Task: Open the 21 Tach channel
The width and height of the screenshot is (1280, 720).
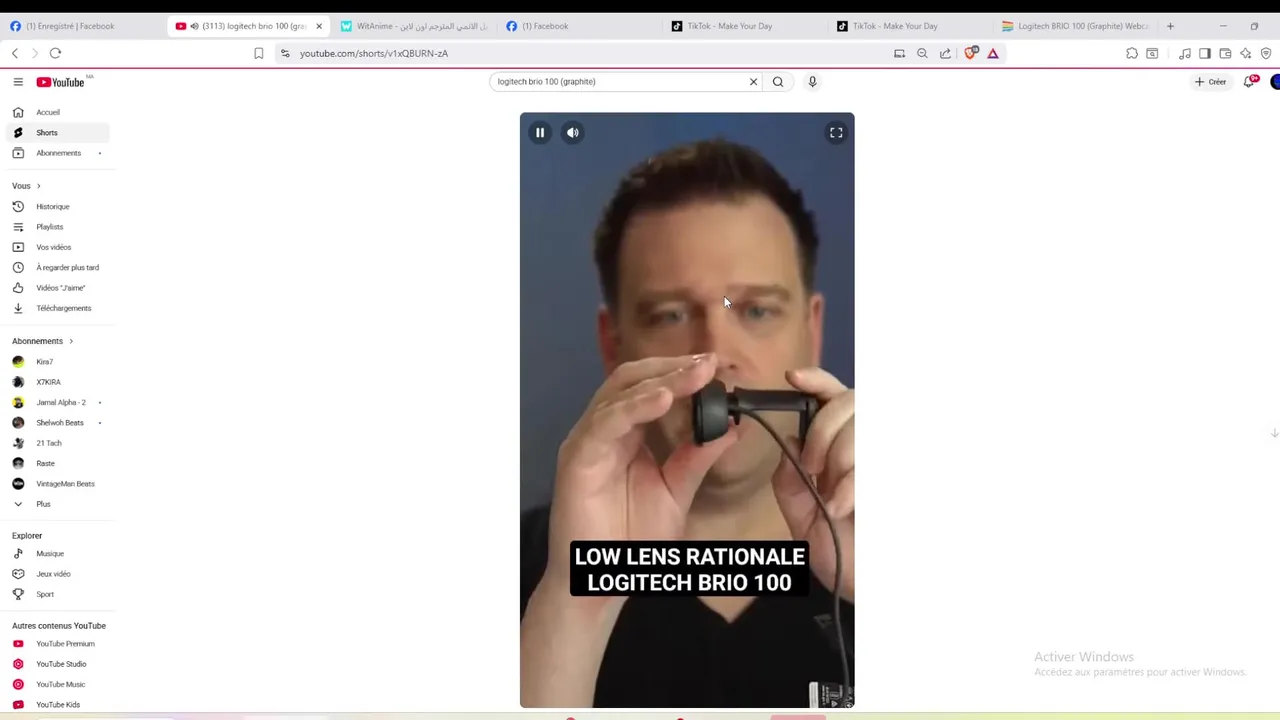Action: [58, 443]
